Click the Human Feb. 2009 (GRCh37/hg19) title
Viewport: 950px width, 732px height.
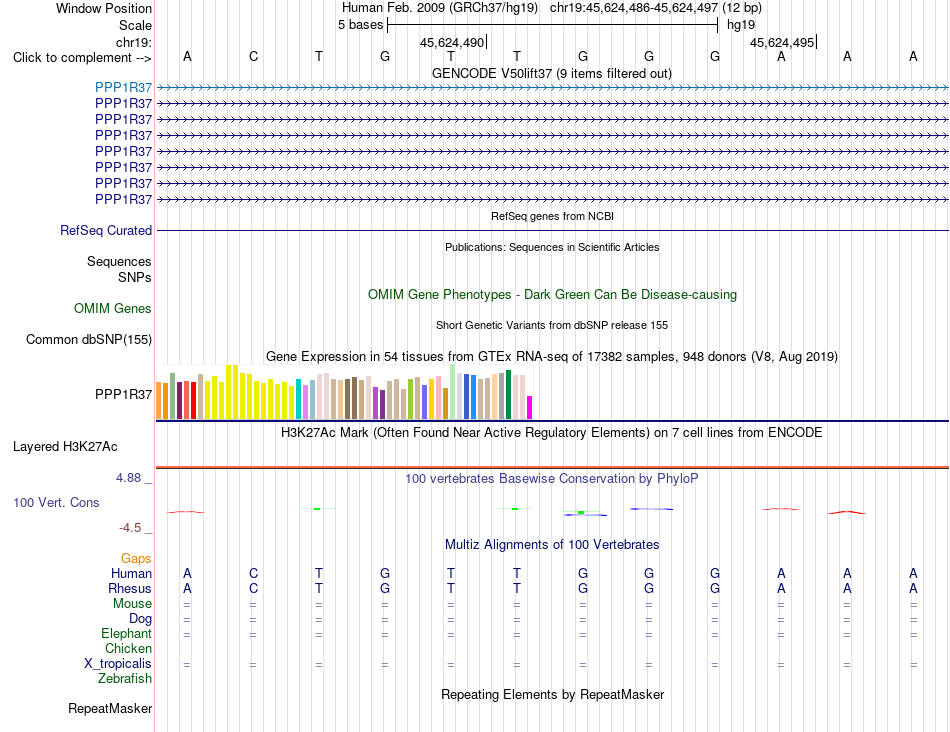point(440,8)
